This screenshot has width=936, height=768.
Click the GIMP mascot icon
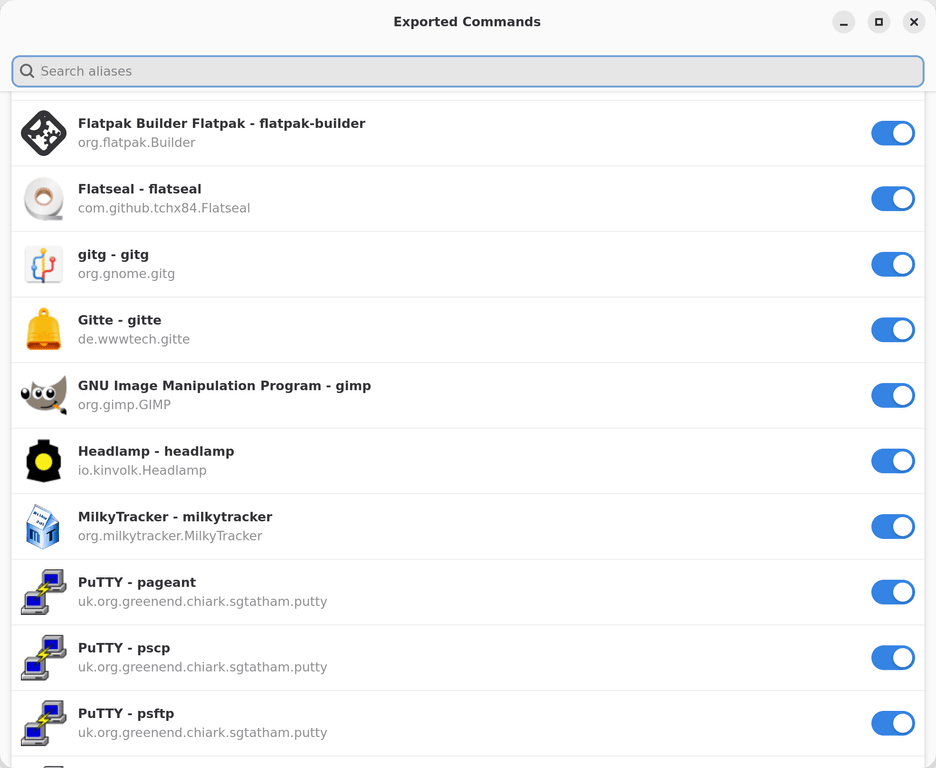coord(44,395)
